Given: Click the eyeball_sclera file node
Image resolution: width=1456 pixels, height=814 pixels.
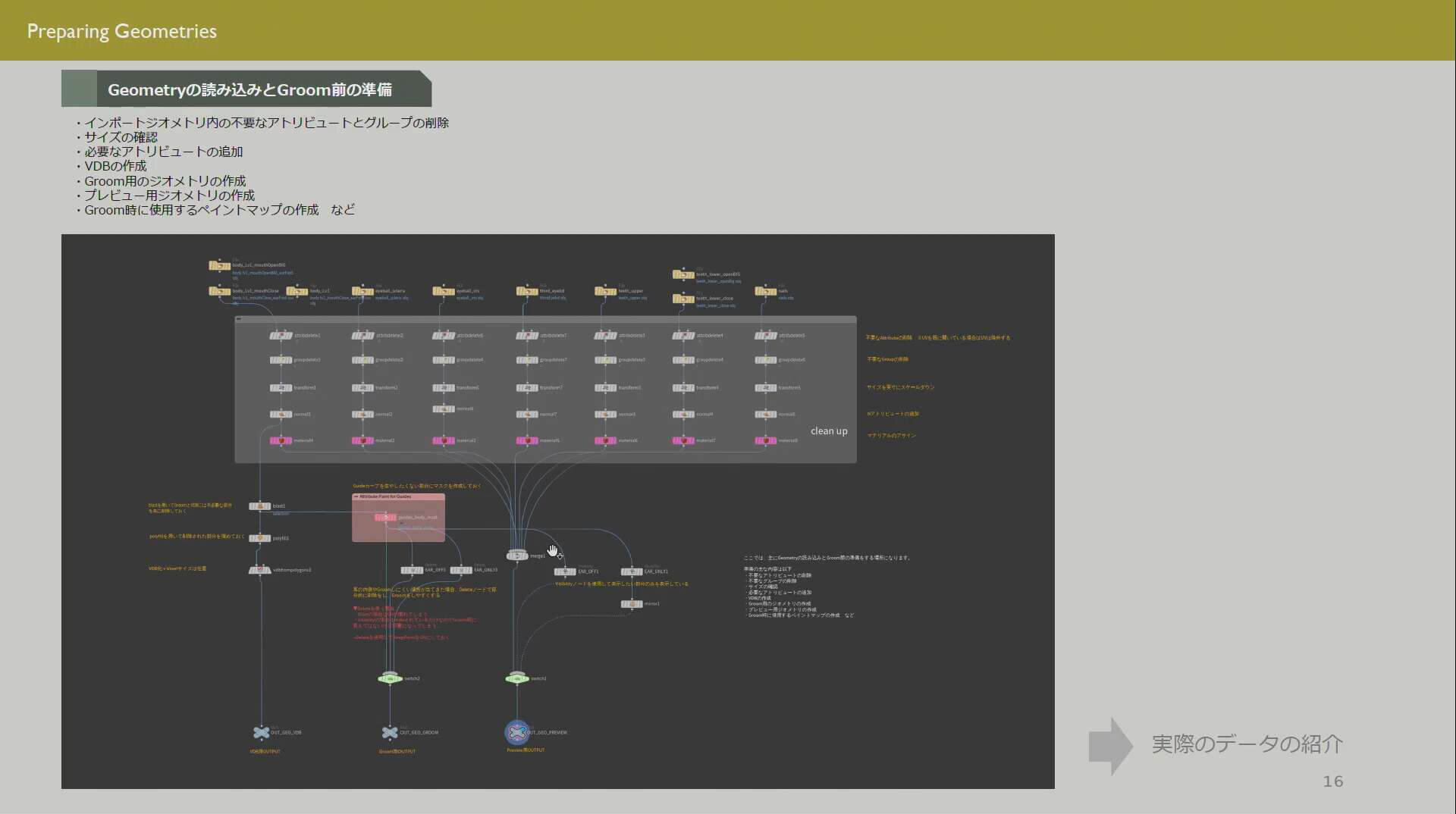Looking at the screenshot, I should pyautogui.click(x=362, y=291).
